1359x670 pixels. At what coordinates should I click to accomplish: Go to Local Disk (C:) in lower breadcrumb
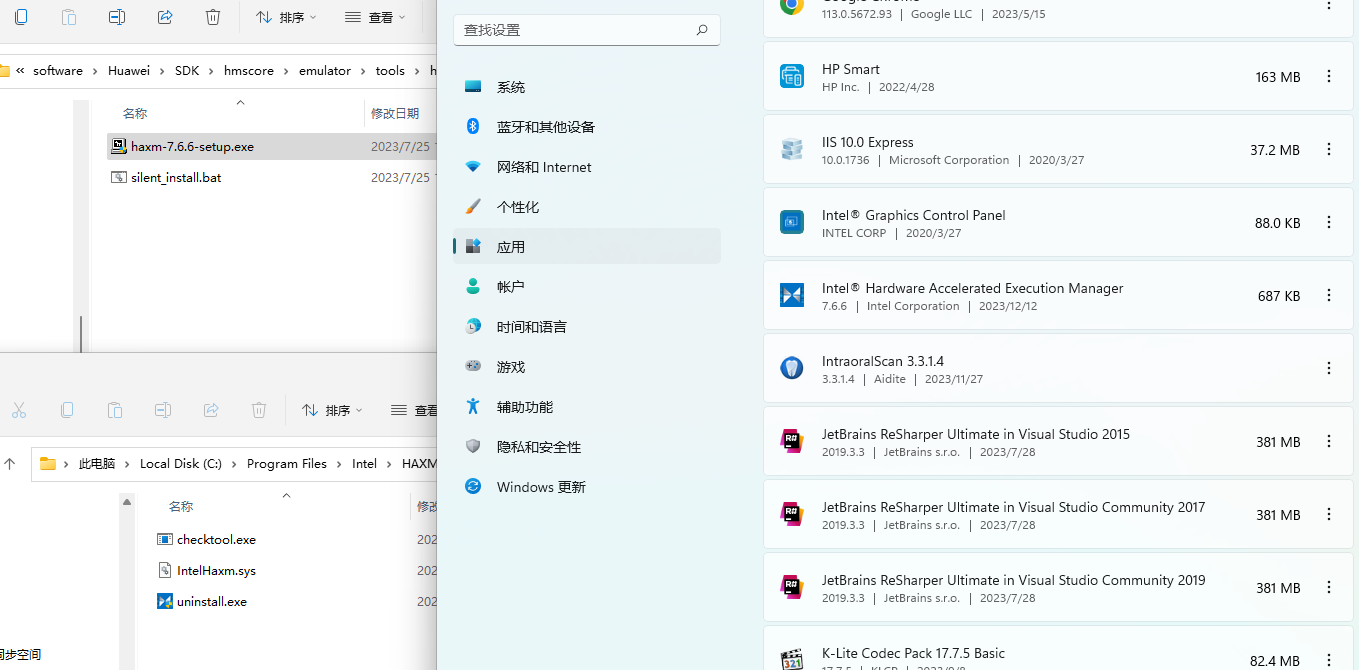(181, 464)
